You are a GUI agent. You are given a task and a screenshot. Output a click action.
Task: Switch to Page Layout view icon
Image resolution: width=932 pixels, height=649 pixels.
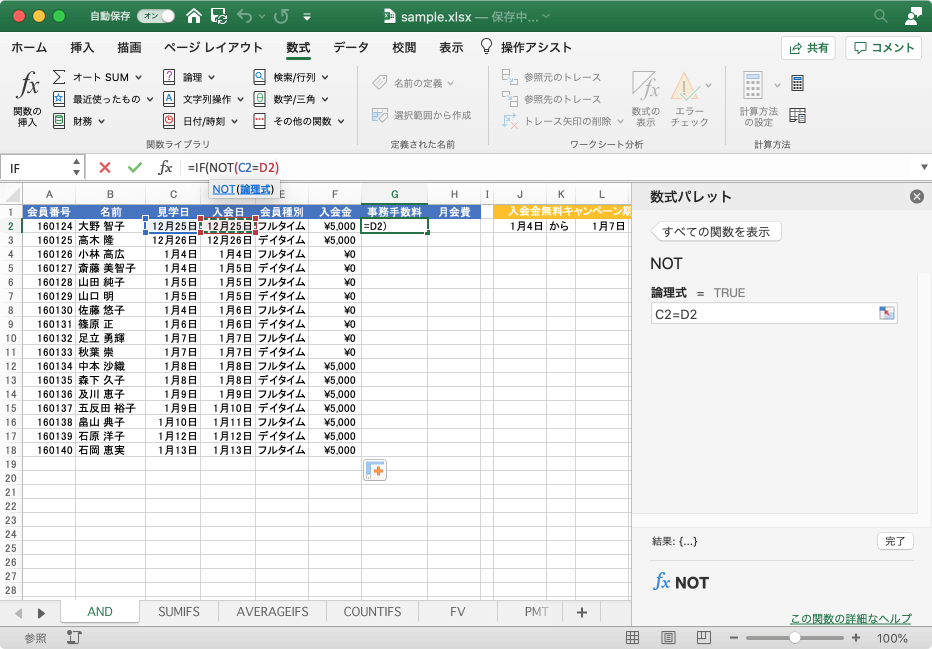668,638
